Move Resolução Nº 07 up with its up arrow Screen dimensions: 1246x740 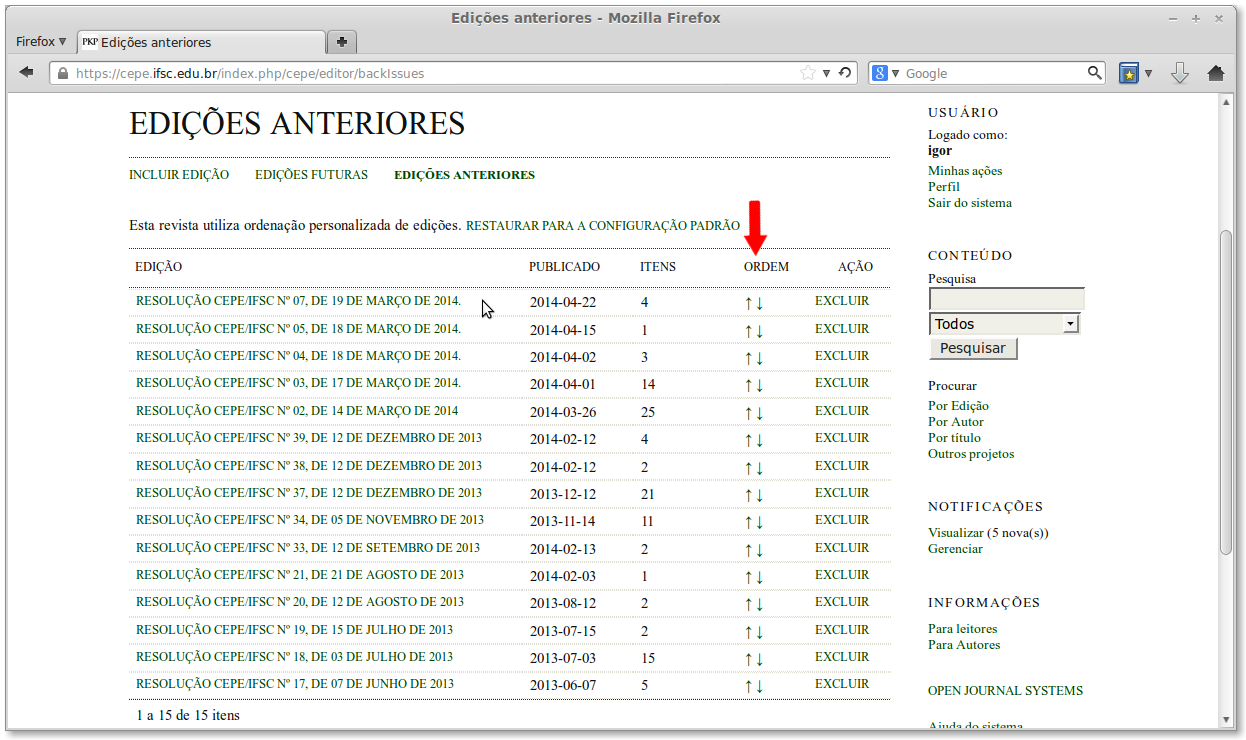(x=749, y=301)
